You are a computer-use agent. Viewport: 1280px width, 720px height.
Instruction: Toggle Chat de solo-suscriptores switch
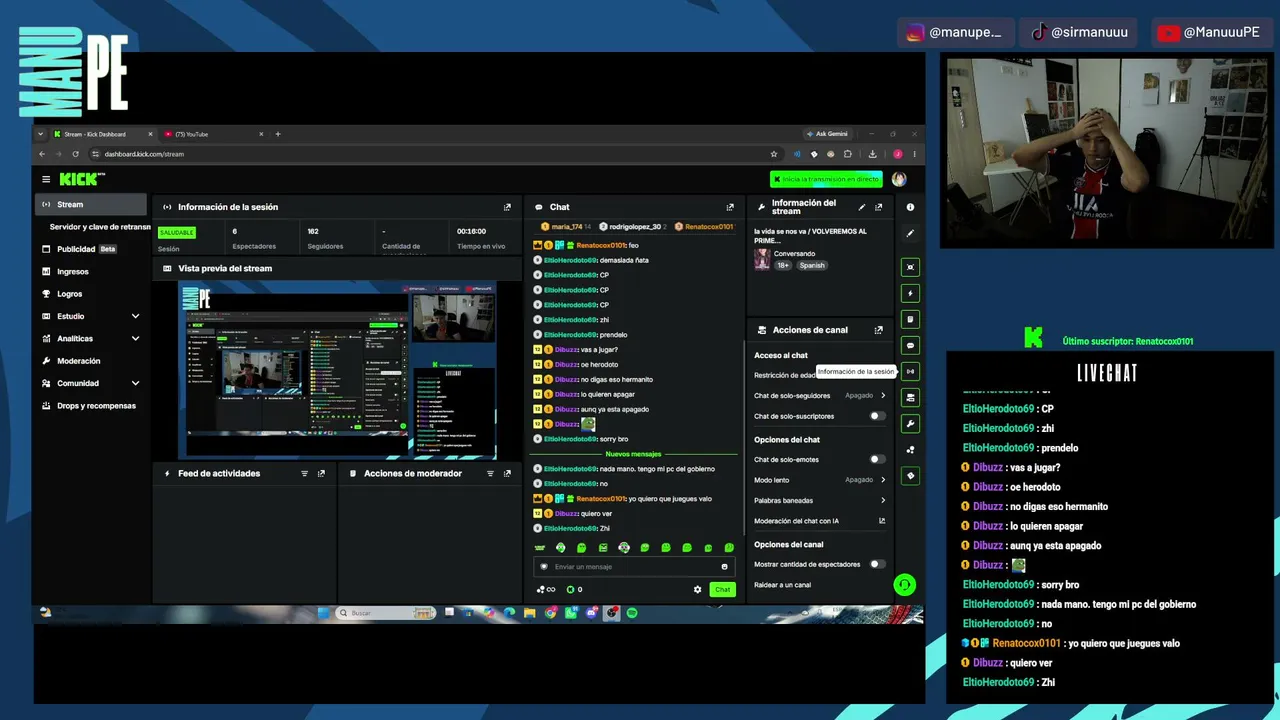[x=877, y=416]
